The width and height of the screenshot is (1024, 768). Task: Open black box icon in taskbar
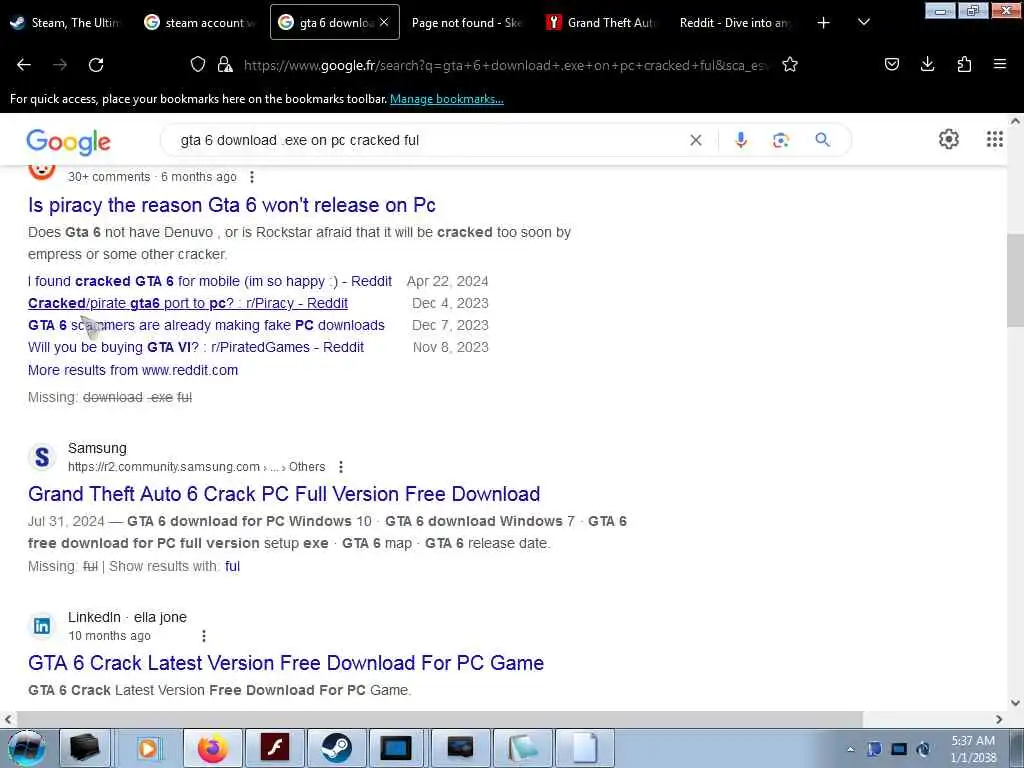(86, 748)
